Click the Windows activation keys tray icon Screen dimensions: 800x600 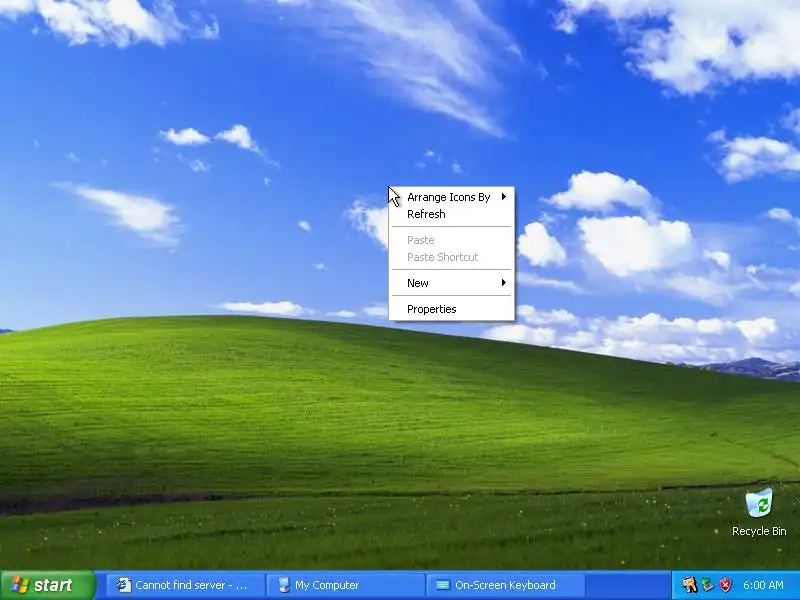[689, 585]
